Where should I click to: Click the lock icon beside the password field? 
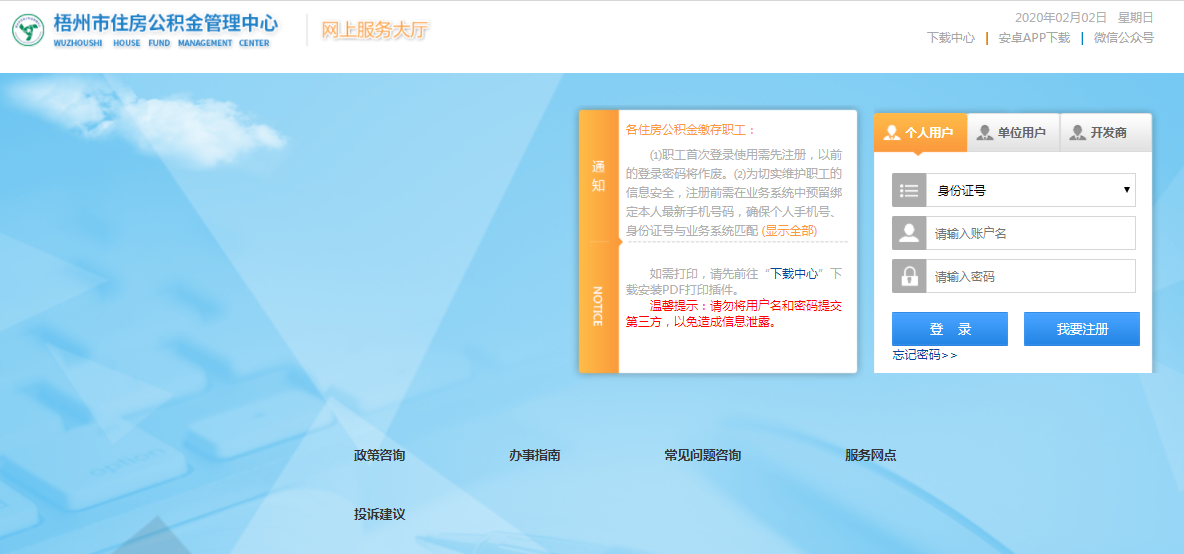pyautogui.click(x=909, y=276)
